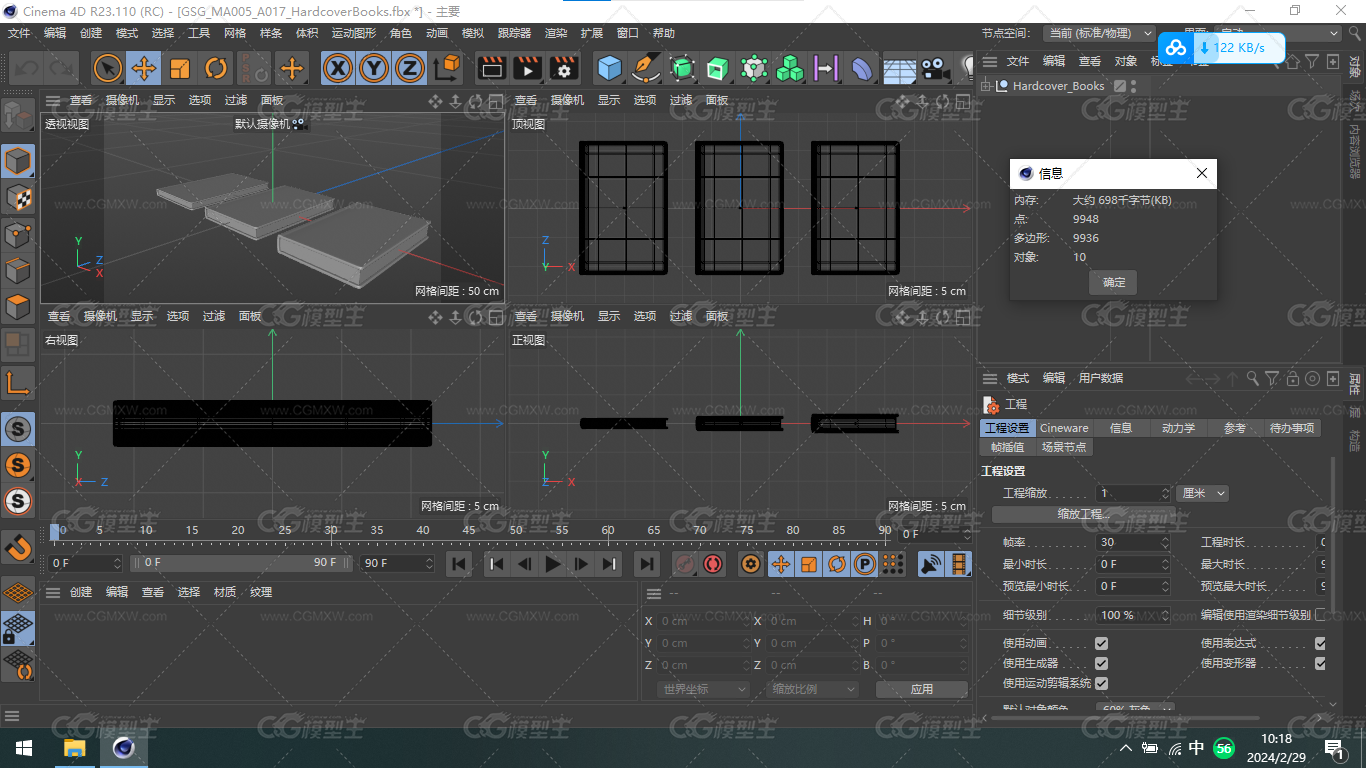
Task: Click 确定 in the 信息 dialog
Action: coord(1113,282)
